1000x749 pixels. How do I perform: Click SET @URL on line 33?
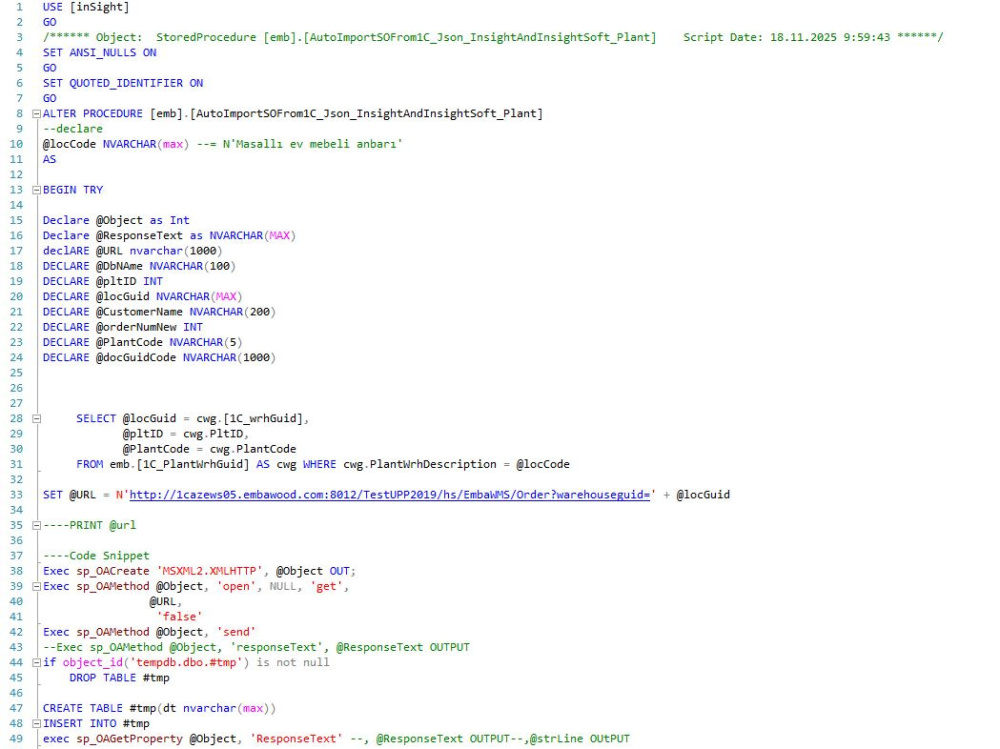tap(70, 495)
